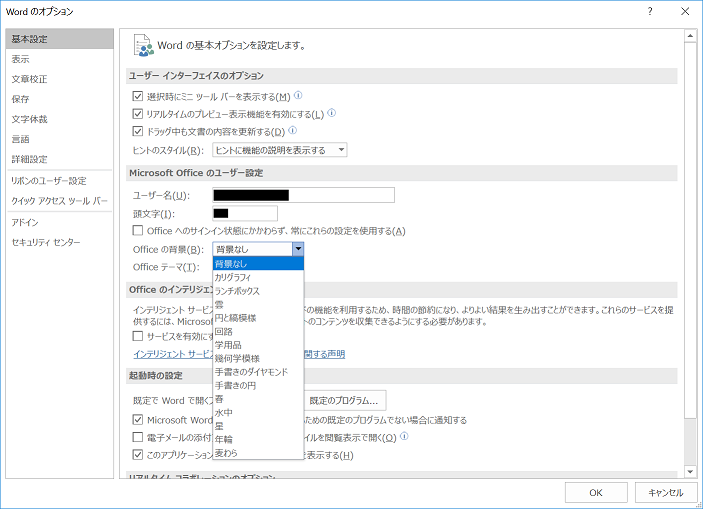The width and height of the screenshot is (703, 509).
Task: Choose 星 background option
Action: point(258,426)
